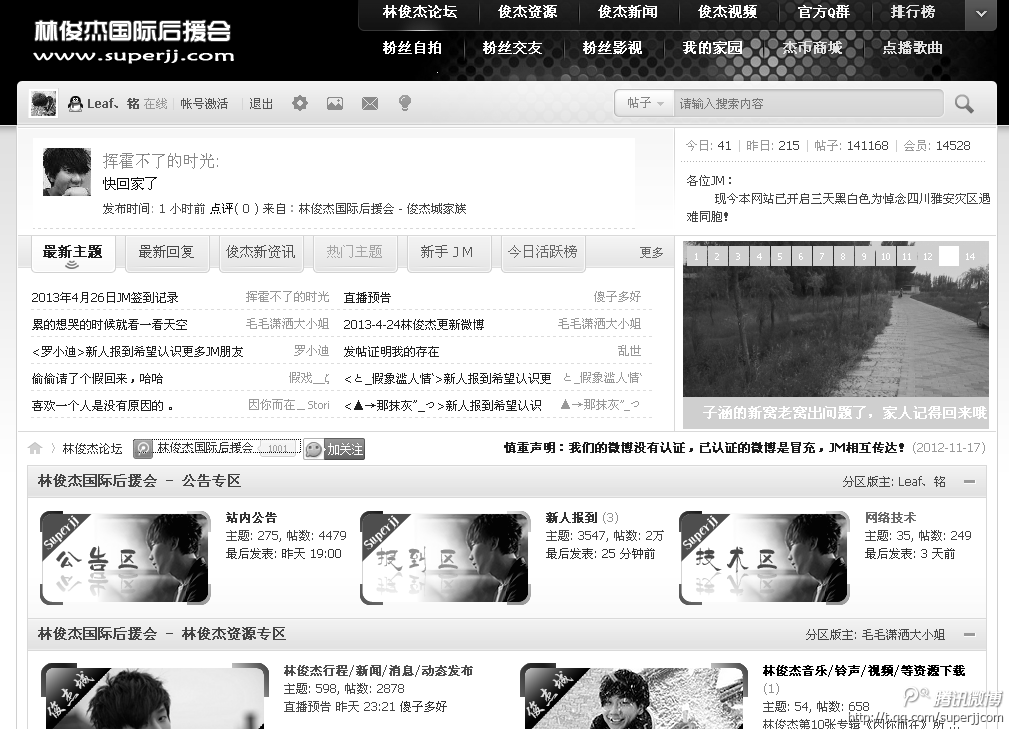Open the 公告区 board image
The image size is (1009, 729).
(125, 558)
